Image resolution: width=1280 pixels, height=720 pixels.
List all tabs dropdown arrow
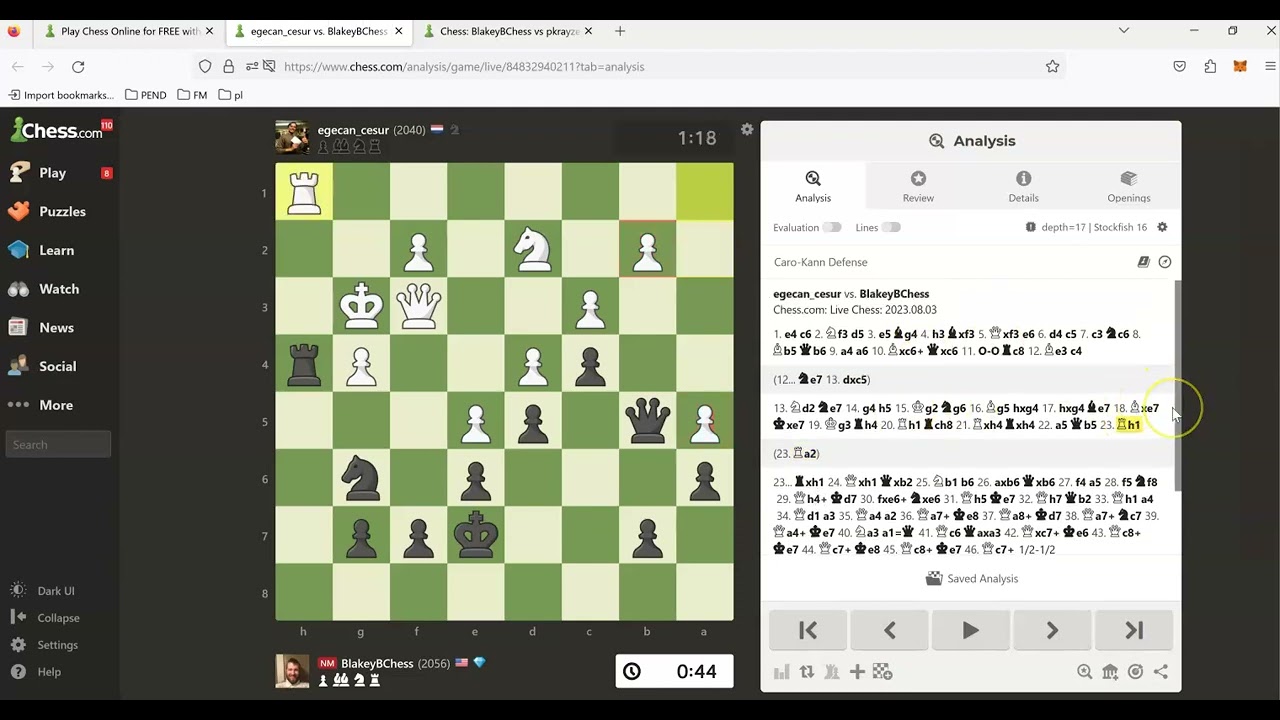point(1124,31)
